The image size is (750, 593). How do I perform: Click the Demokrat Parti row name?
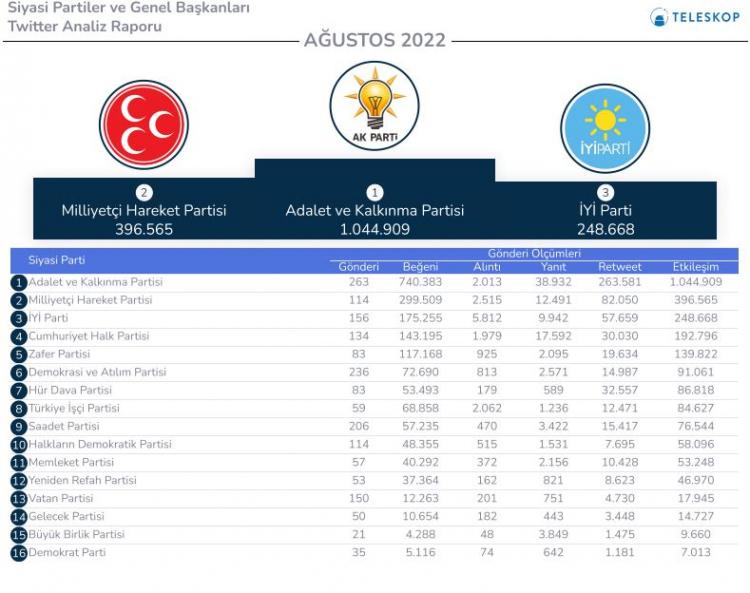pyautogui.click(x=66, y=552)
